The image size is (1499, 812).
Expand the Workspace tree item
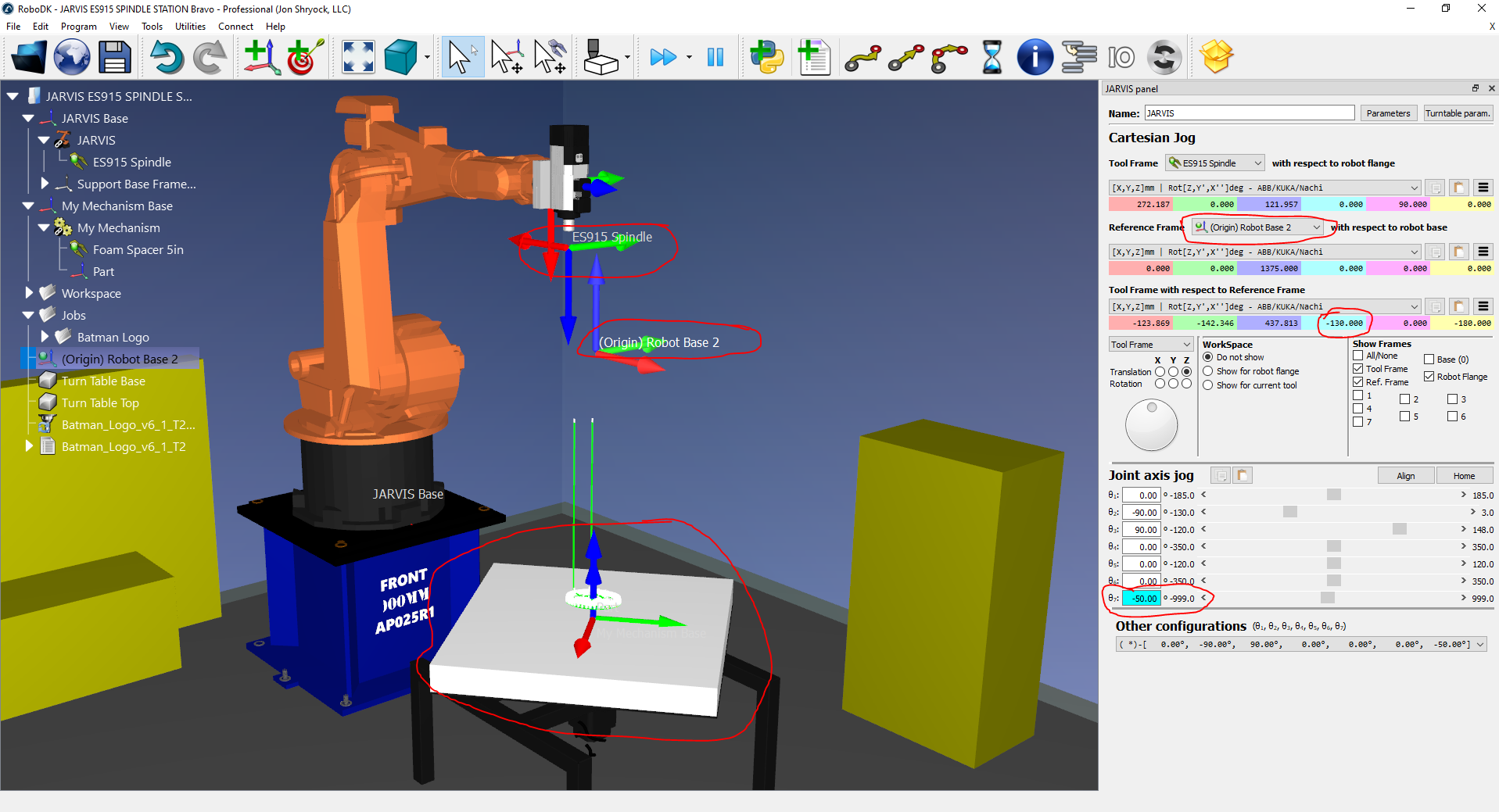tap(29, 293)
